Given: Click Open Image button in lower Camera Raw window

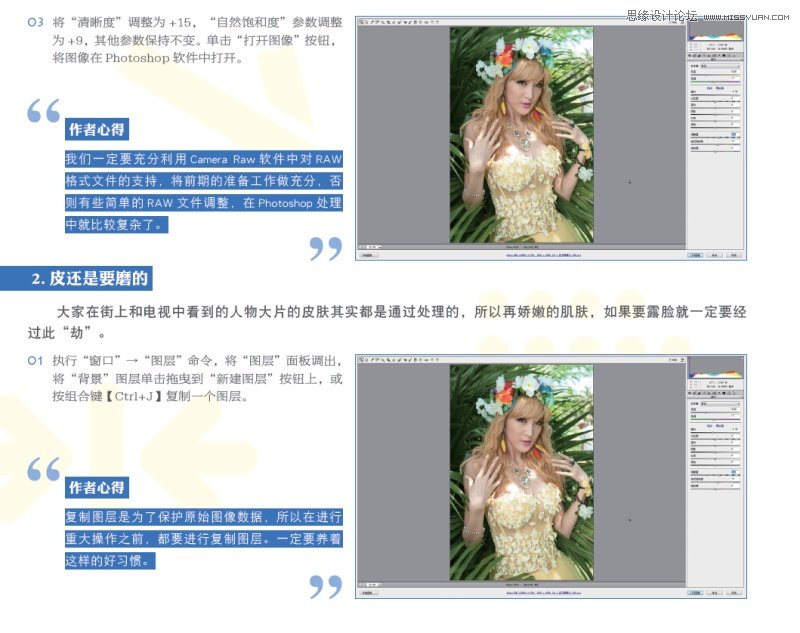Looking at the screenshot, I should (696, 593).
